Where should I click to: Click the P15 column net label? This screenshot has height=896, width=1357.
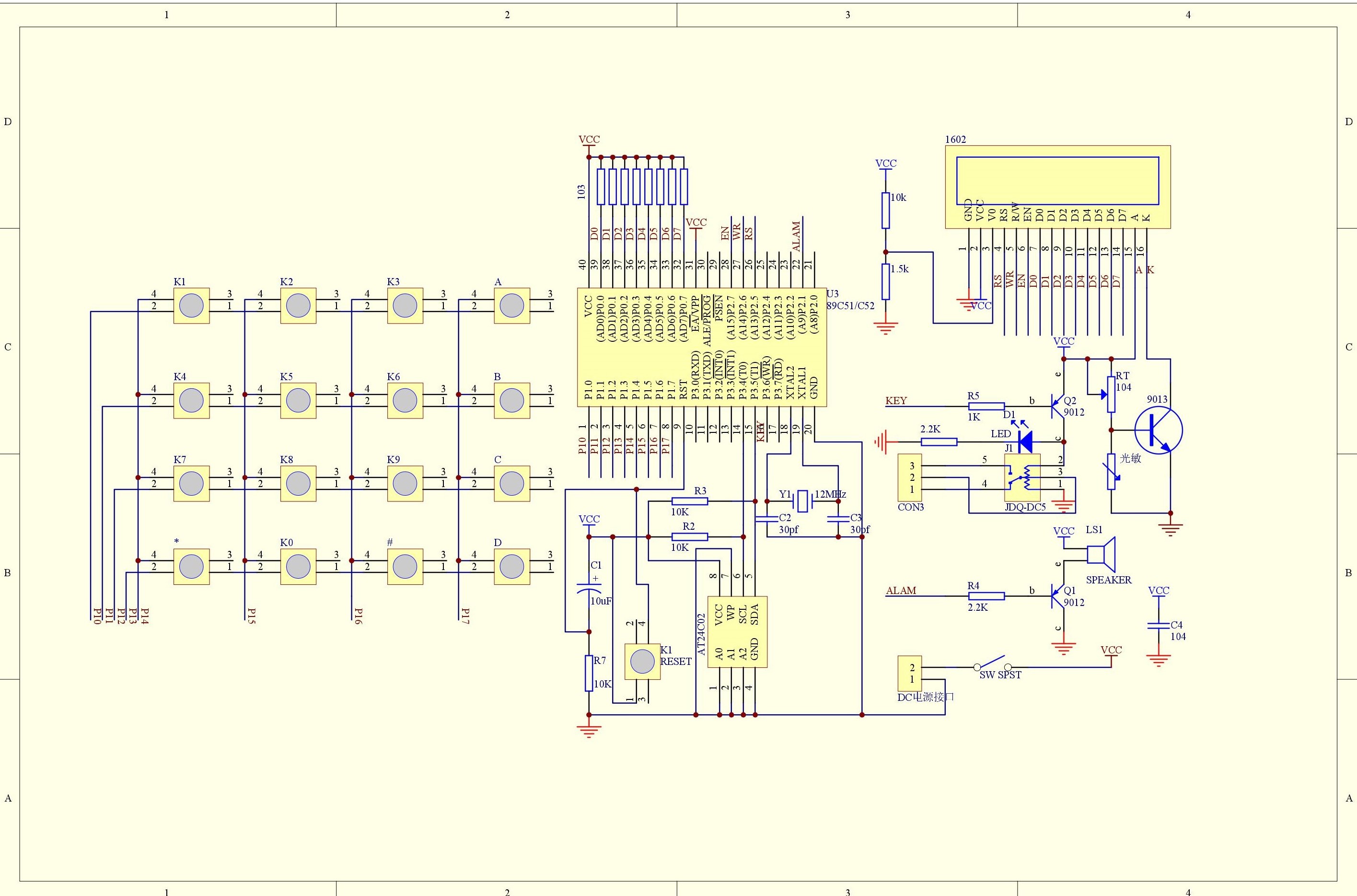coord(251,616)
